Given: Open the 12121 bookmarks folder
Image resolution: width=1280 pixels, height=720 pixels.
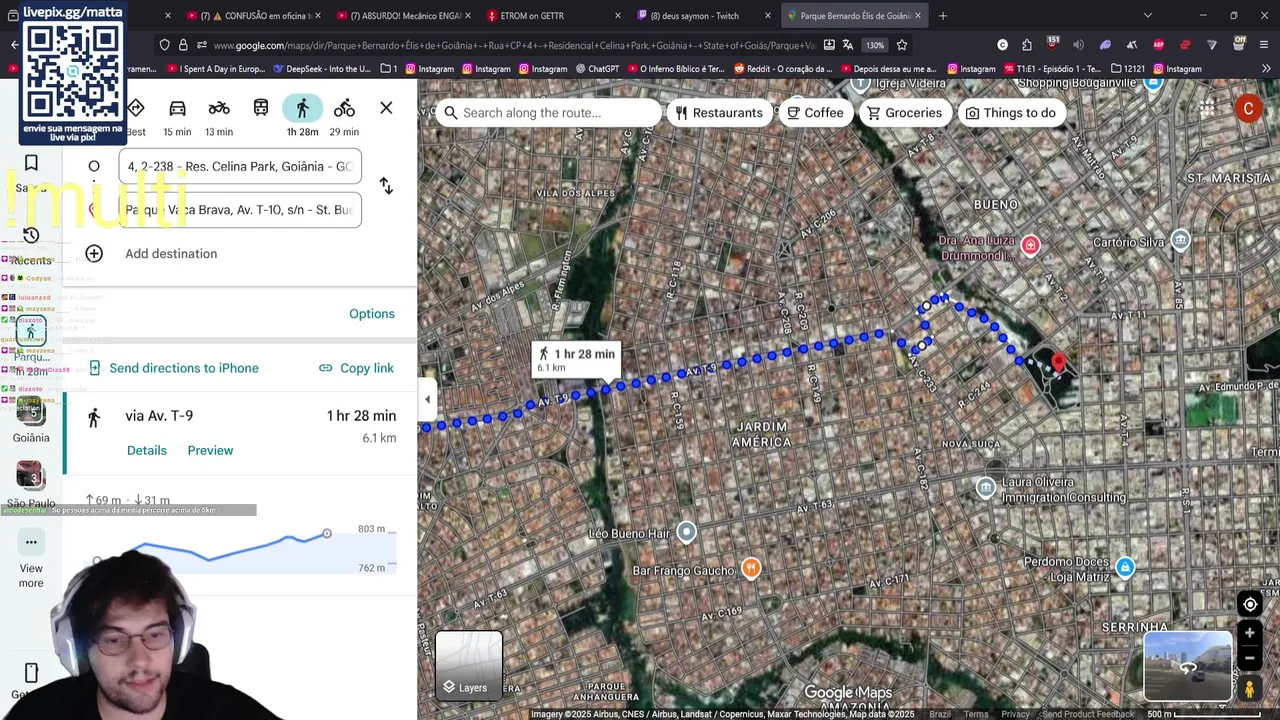Looking at the screenshot, I should (x=1127, y=69).
